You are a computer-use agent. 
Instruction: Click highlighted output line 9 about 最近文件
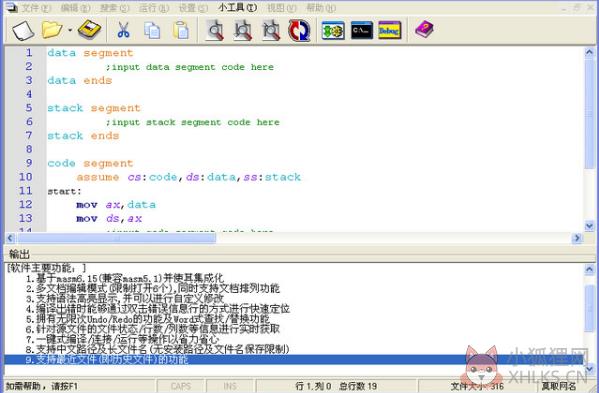[x=294, y=359]
